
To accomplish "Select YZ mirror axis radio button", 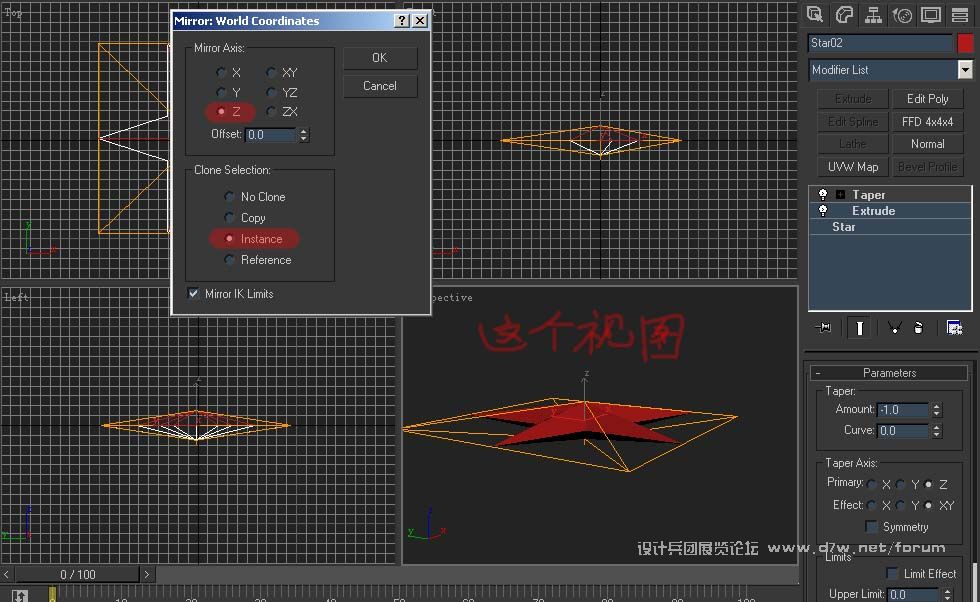I will tap(271, 93).
